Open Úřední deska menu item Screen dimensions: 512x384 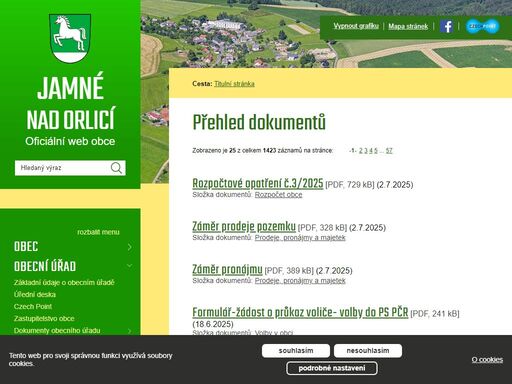click(x=35, y=295)
